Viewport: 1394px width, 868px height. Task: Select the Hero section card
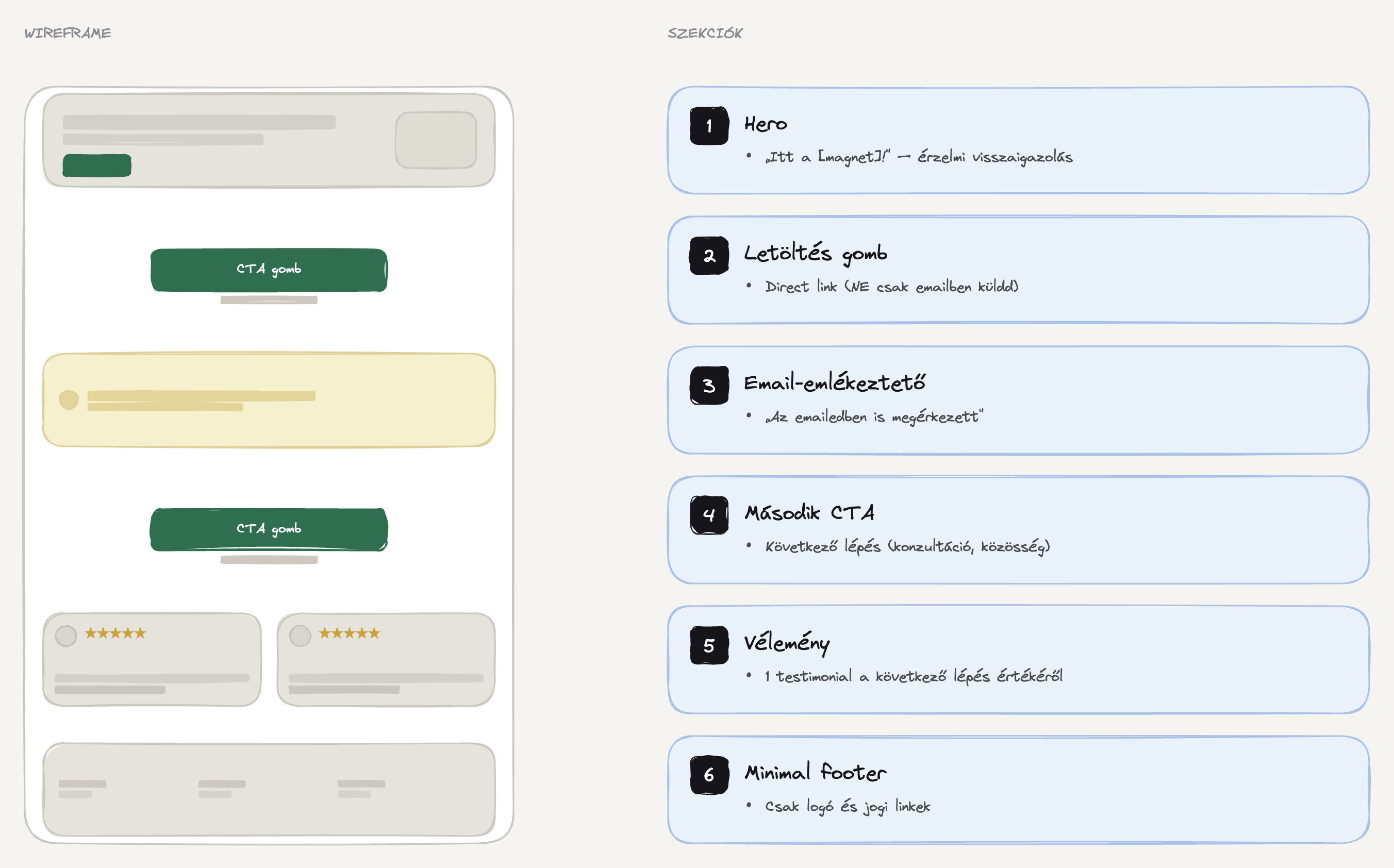[x=1019, y=140]
